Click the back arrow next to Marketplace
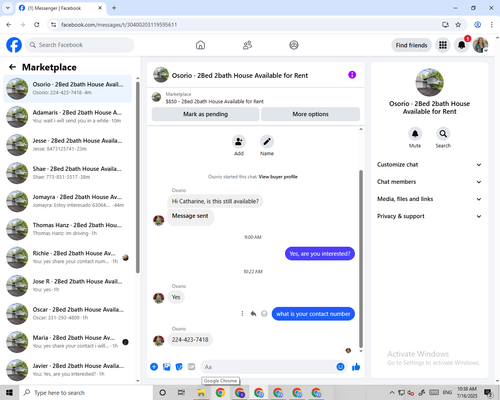The image size is (500, 400). 12,67
